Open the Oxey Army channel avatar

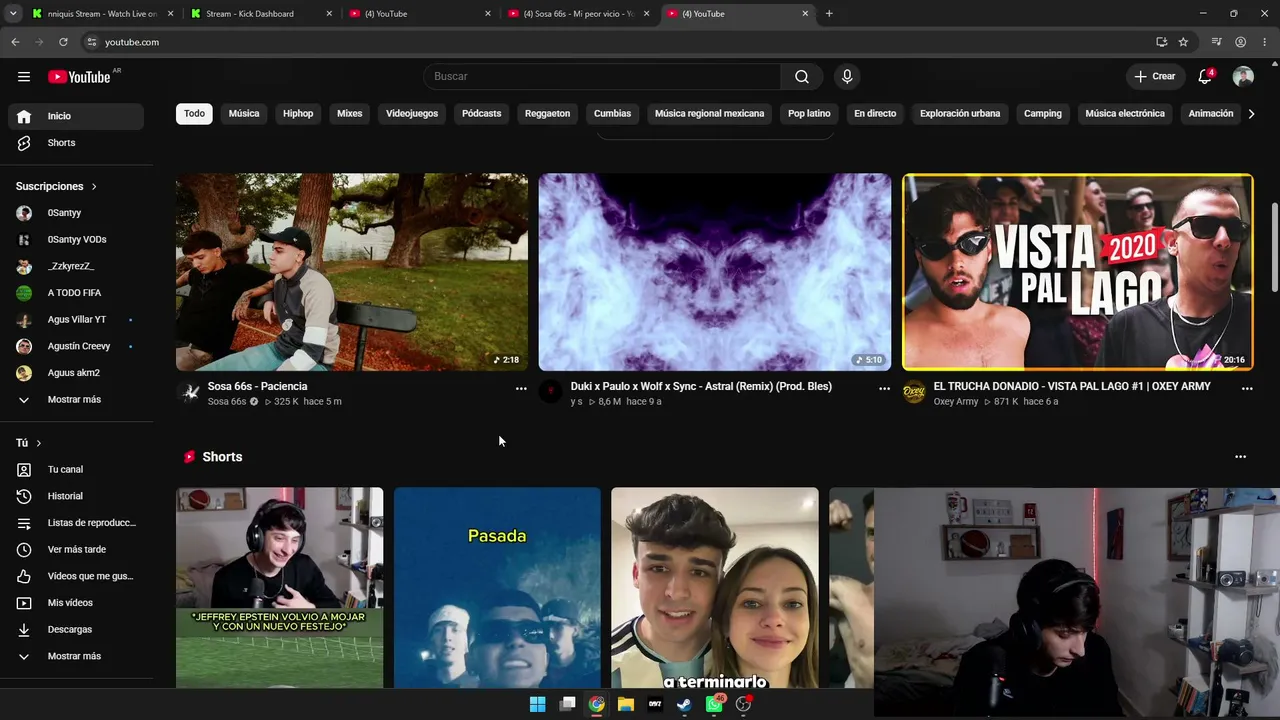[x=914, y=392]
